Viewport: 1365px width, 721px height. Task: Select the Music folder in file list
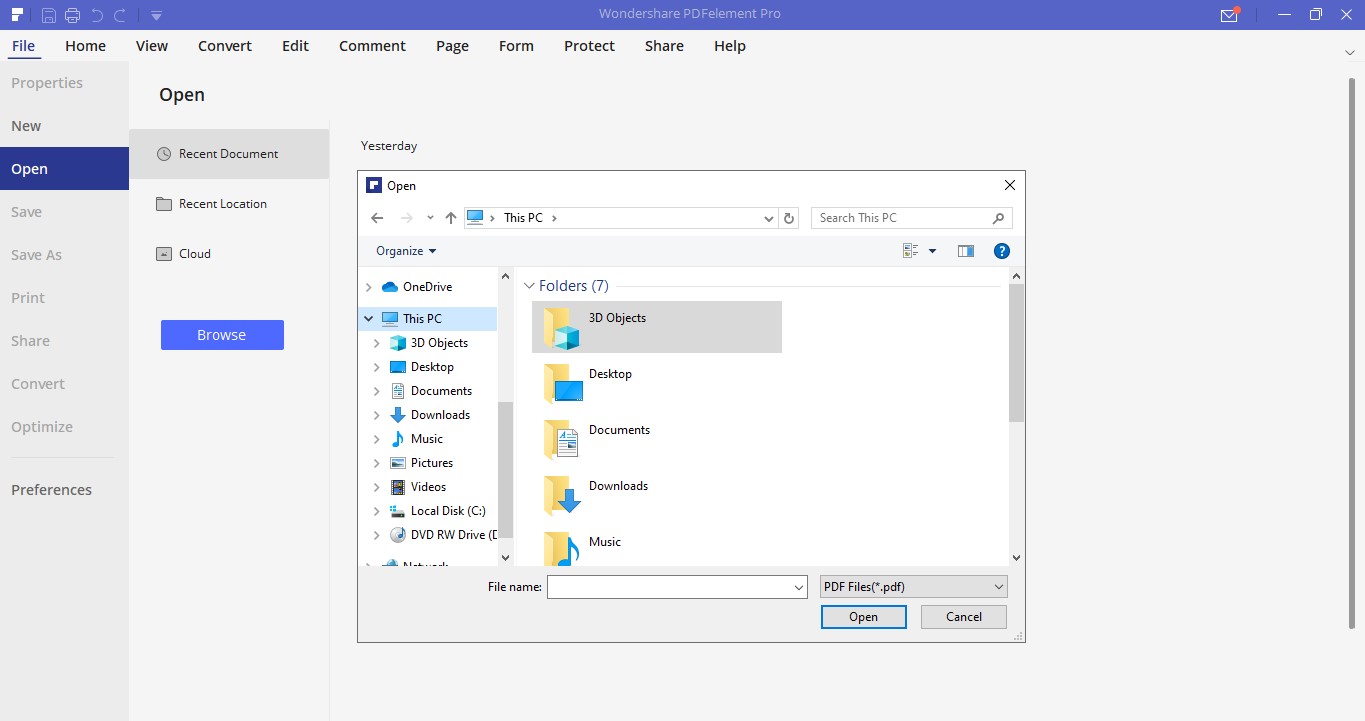657,548
